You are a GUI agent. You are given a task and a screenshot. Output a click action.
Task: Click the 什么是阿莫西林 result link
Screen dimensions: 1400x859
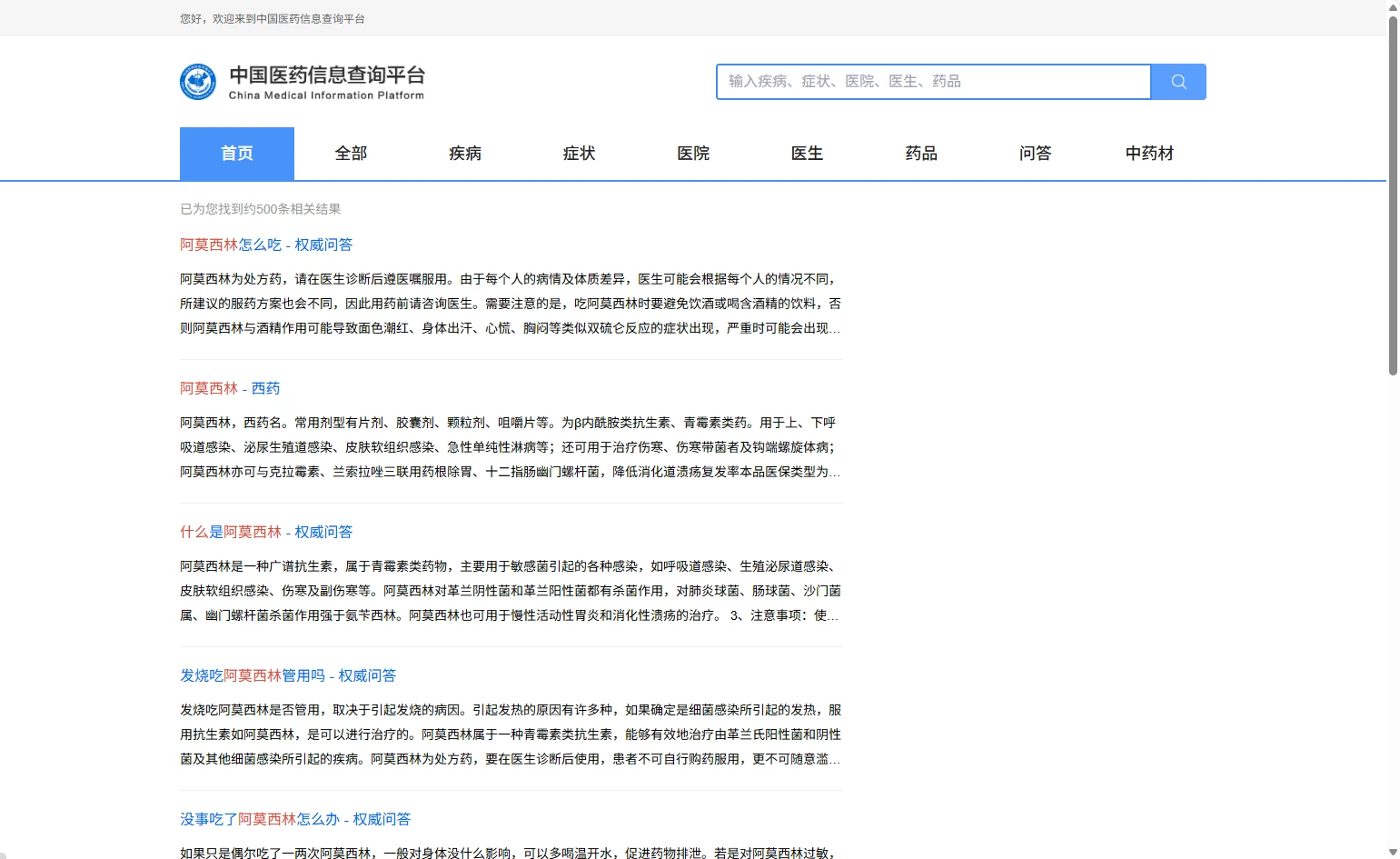[266, 532]
